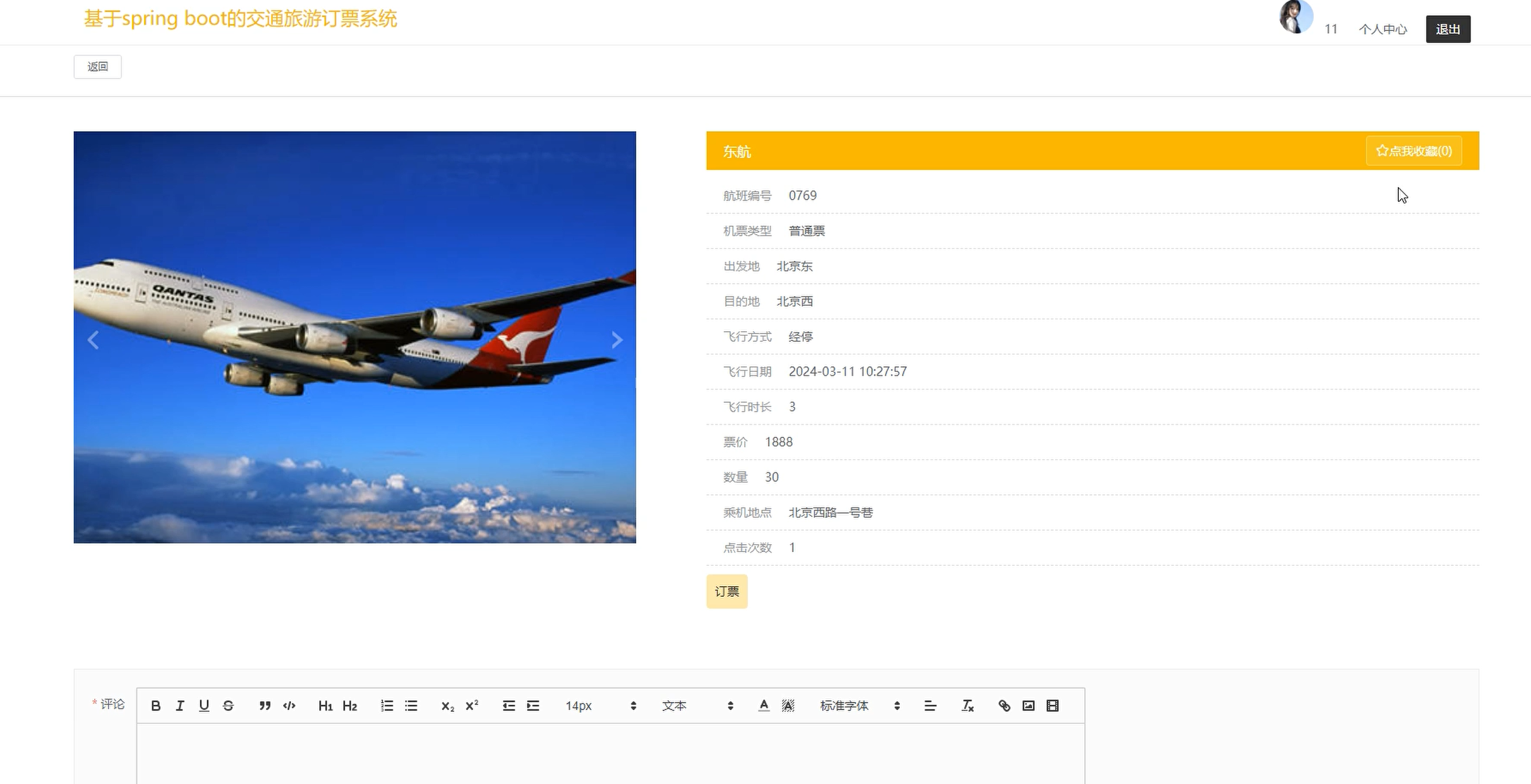Image resolution: width=1531 pixels, height=784 pixels.
Task: Click the user avatar picture
Action: pos(1296,17)
